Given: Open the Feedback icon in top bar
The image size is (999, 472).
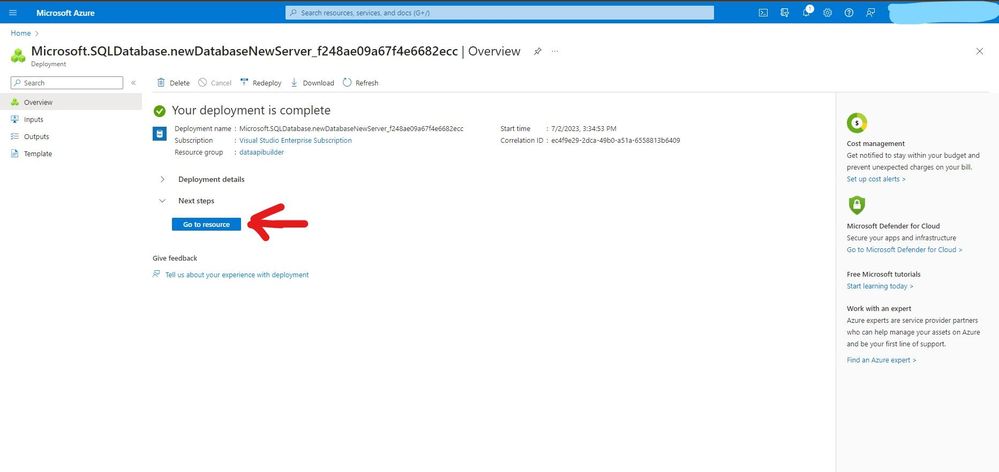Looking at the screenshot, I should coord(871,13).
